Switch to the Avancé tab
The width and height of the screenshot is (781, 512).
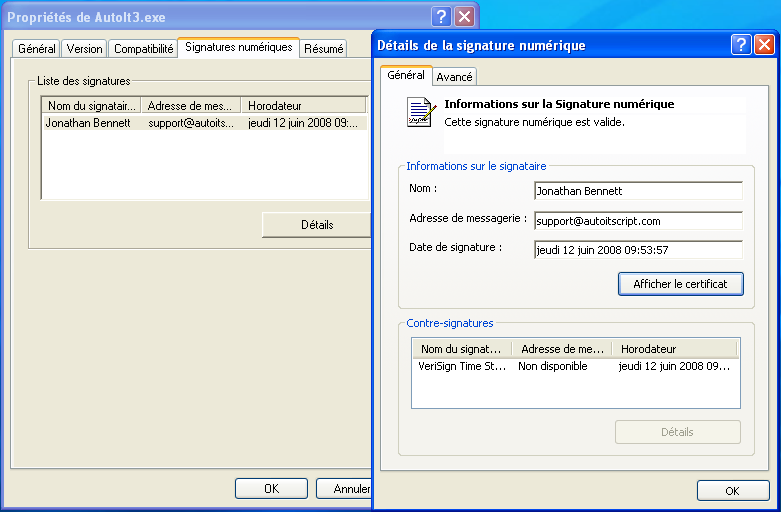pyautogui.click(x=455, y=76)
